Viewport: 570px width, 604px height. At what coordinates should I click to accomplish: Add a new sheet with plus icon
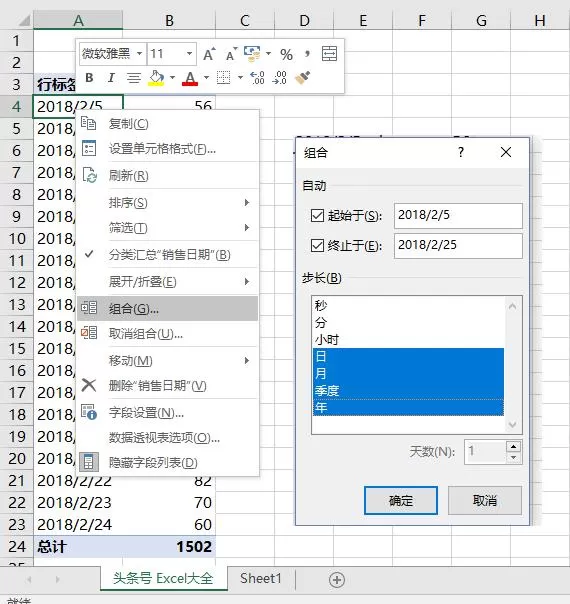click(x=337, y=580)
